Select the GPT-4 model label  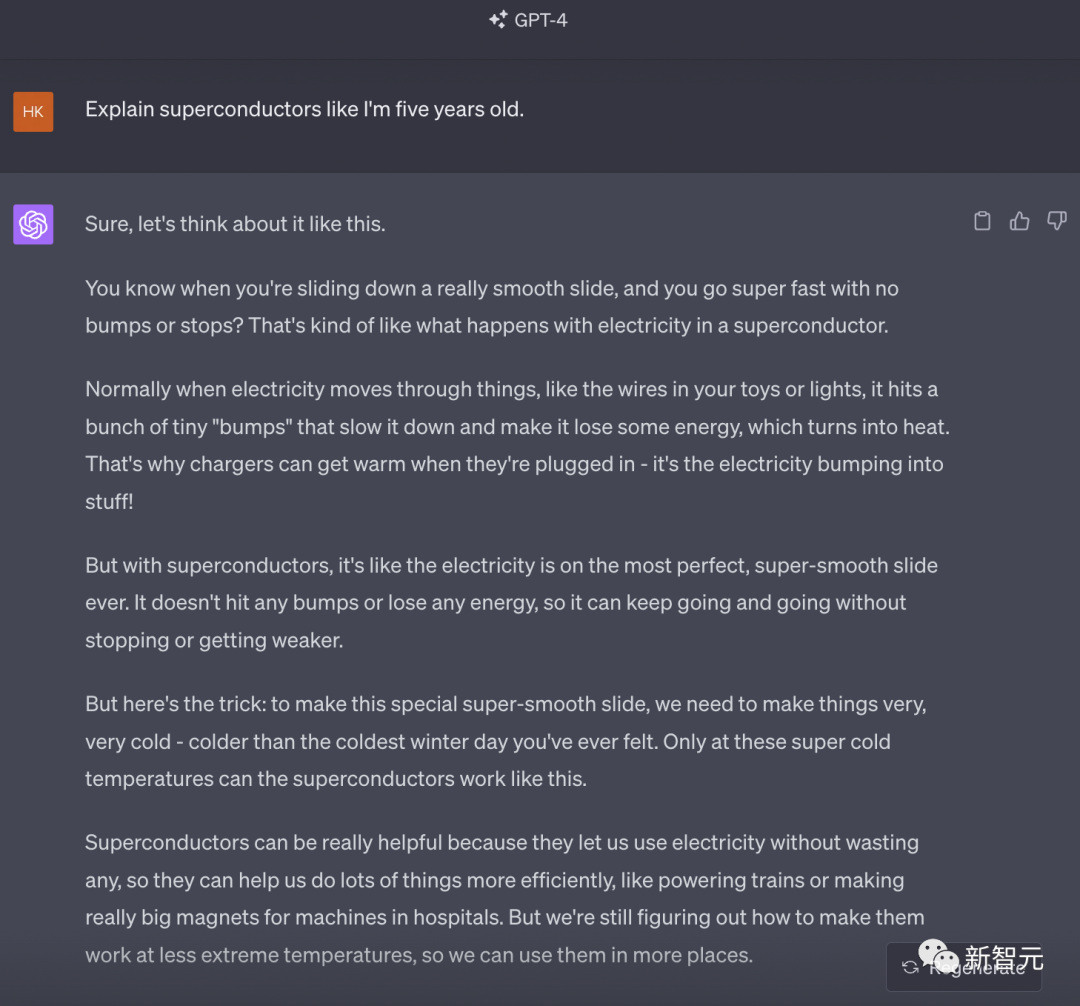(x=541, y=20)
